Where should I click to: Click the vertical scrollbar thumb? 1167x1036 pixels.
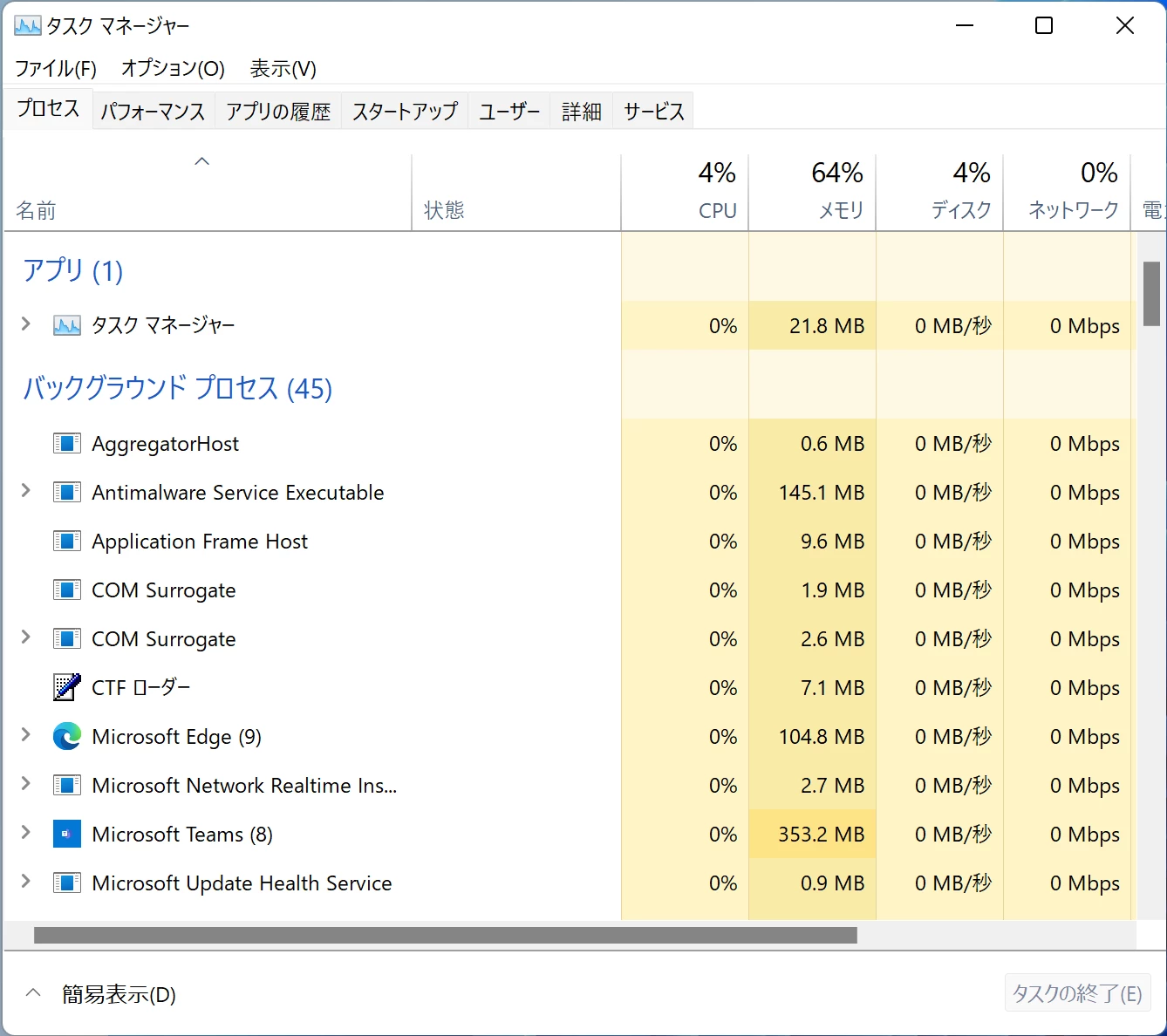(1151, 293)
